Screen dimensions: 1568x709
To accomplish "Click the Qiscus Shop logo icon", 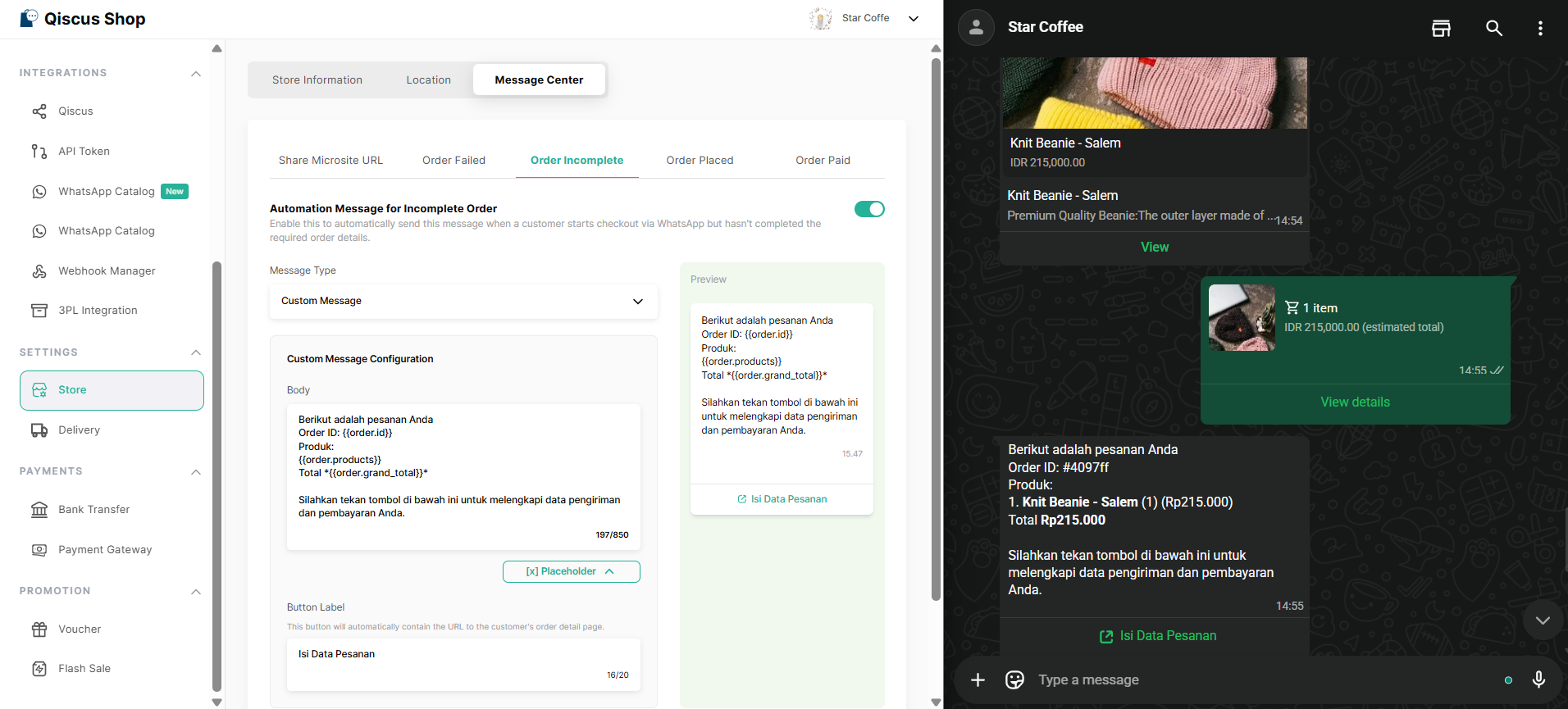I will [29, 18].
